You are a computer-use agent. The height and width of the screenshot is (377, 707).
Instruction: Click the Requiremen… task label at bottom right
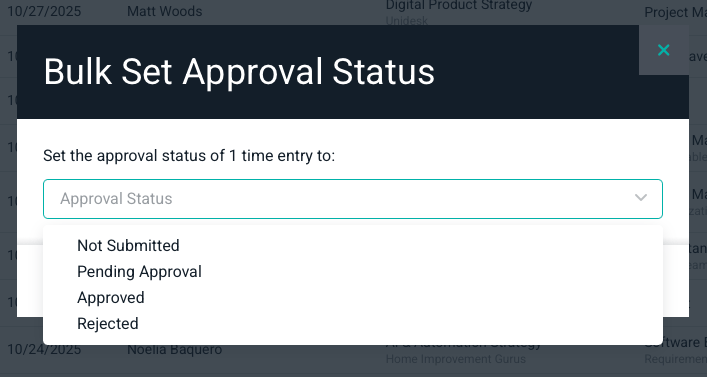(675, 359)
